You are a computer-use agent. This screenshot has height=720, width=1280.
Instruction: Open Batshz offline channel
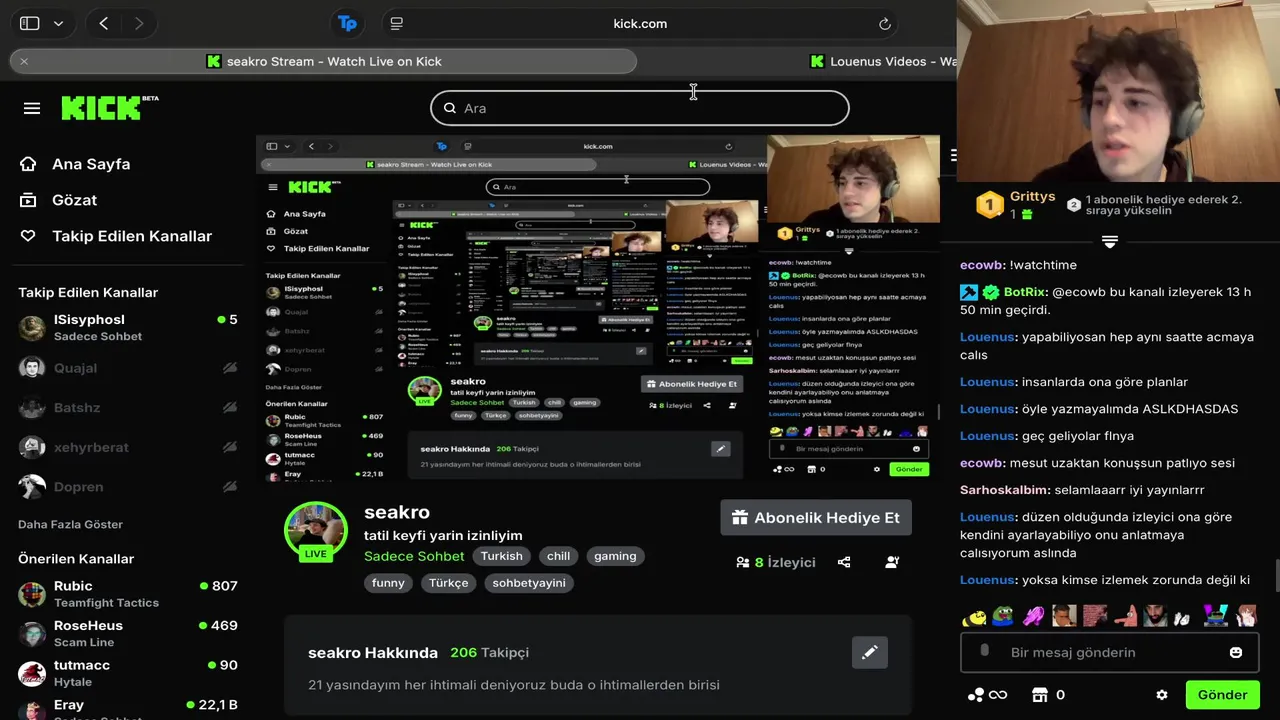click(127, 408)
